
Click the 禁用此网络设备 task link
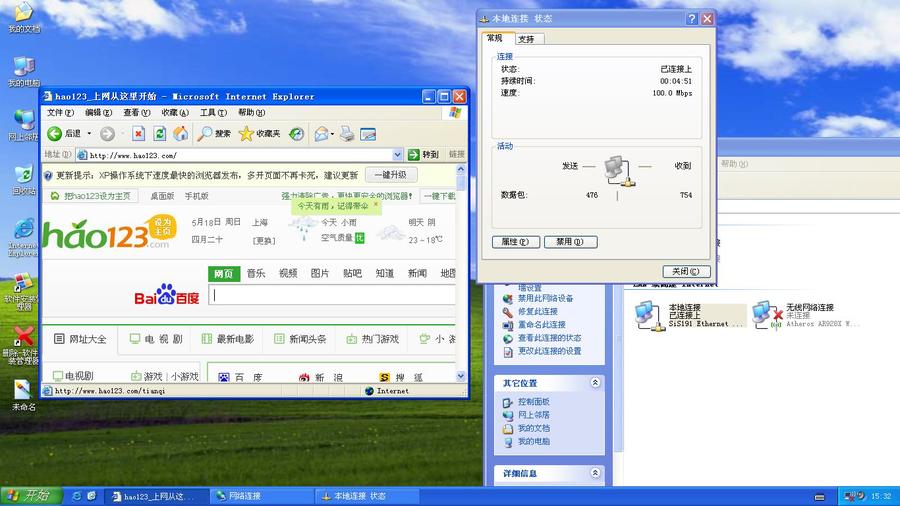pyautogui.click(x=545, y=298)
